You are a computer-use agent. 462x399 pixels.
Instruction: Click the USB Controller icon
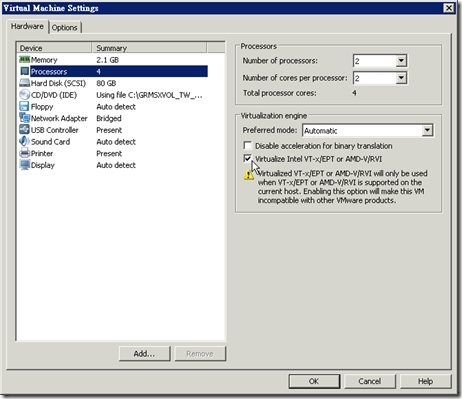24,130
